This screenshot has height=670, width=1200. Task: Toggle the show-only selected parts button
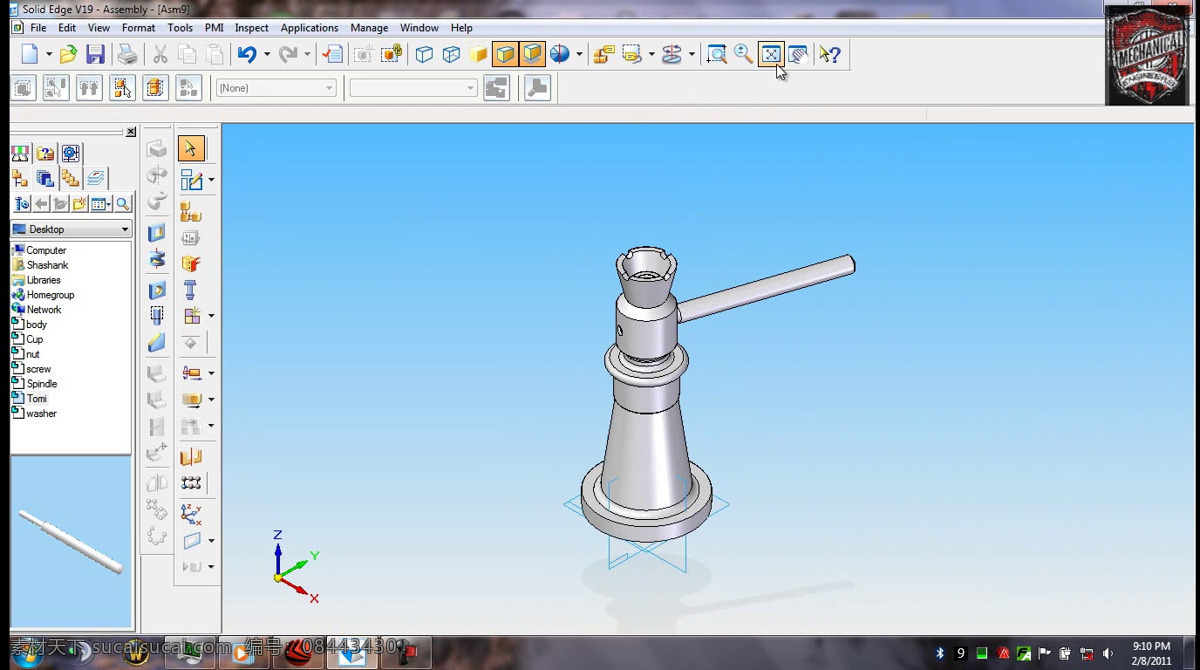[155, 88]
